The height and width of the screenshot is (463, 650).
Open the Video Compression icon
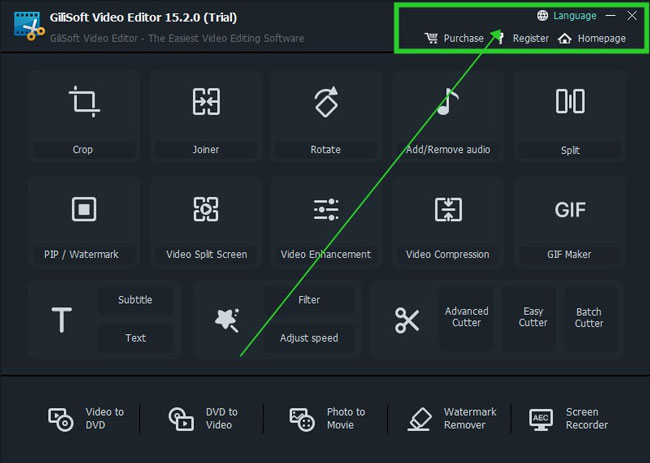[x=448, y=209]
